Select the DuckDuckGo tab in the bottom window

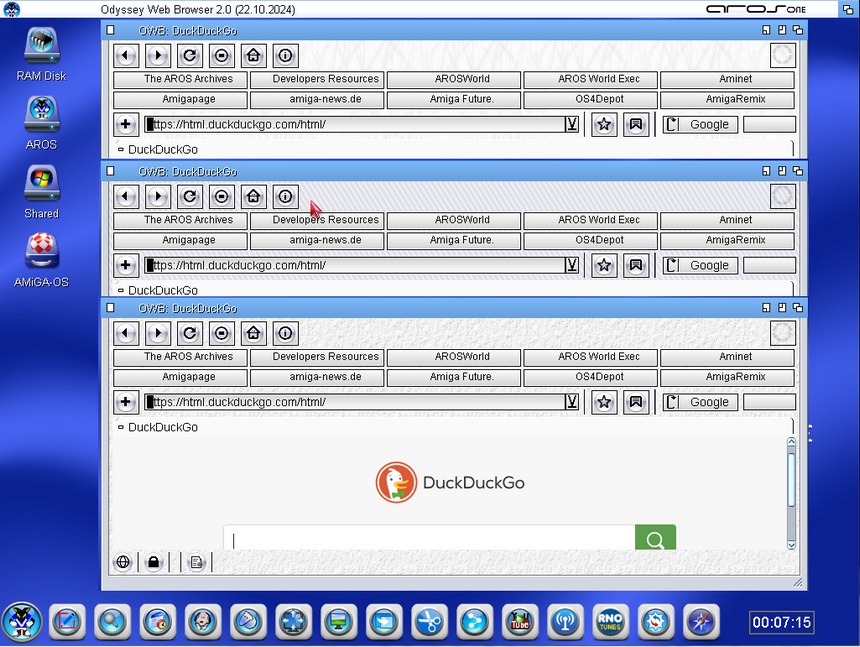pyautogui.click(x=162, y=427)
